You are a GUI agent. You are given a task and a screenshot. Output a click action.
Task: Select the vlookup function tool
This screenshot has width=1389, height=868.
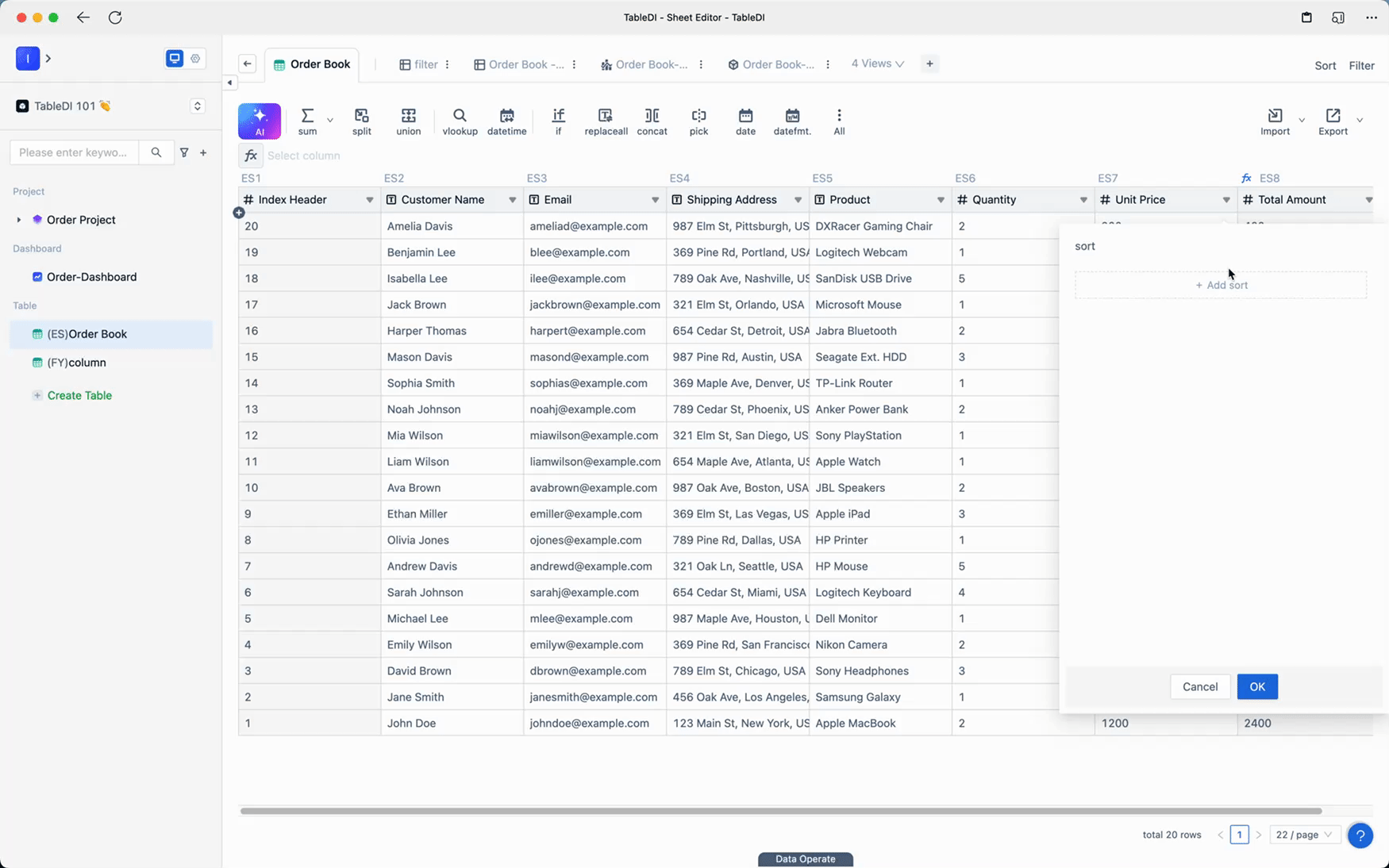pyautogui.click(x=460, y=121)
